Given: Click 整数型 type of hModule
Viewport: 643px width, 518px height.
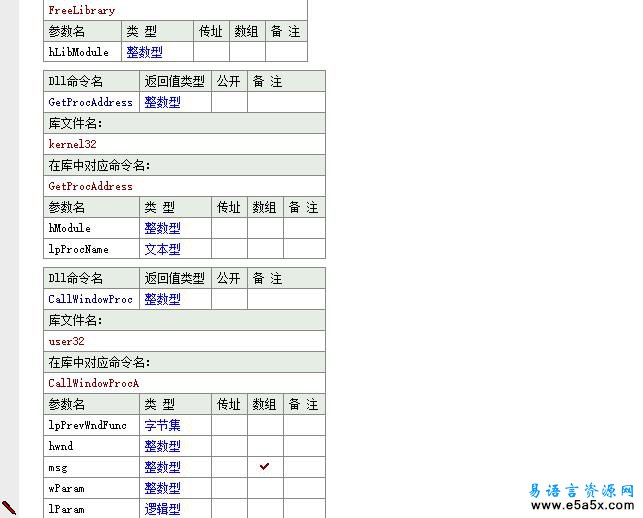Looking at the screenshot, I should click(x=162, y=228).
